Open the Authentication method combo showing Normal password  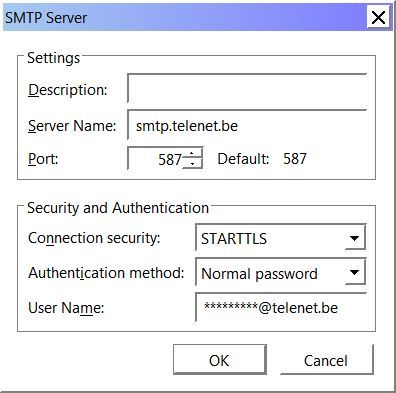pyautogui.click(x=280, y=273)
